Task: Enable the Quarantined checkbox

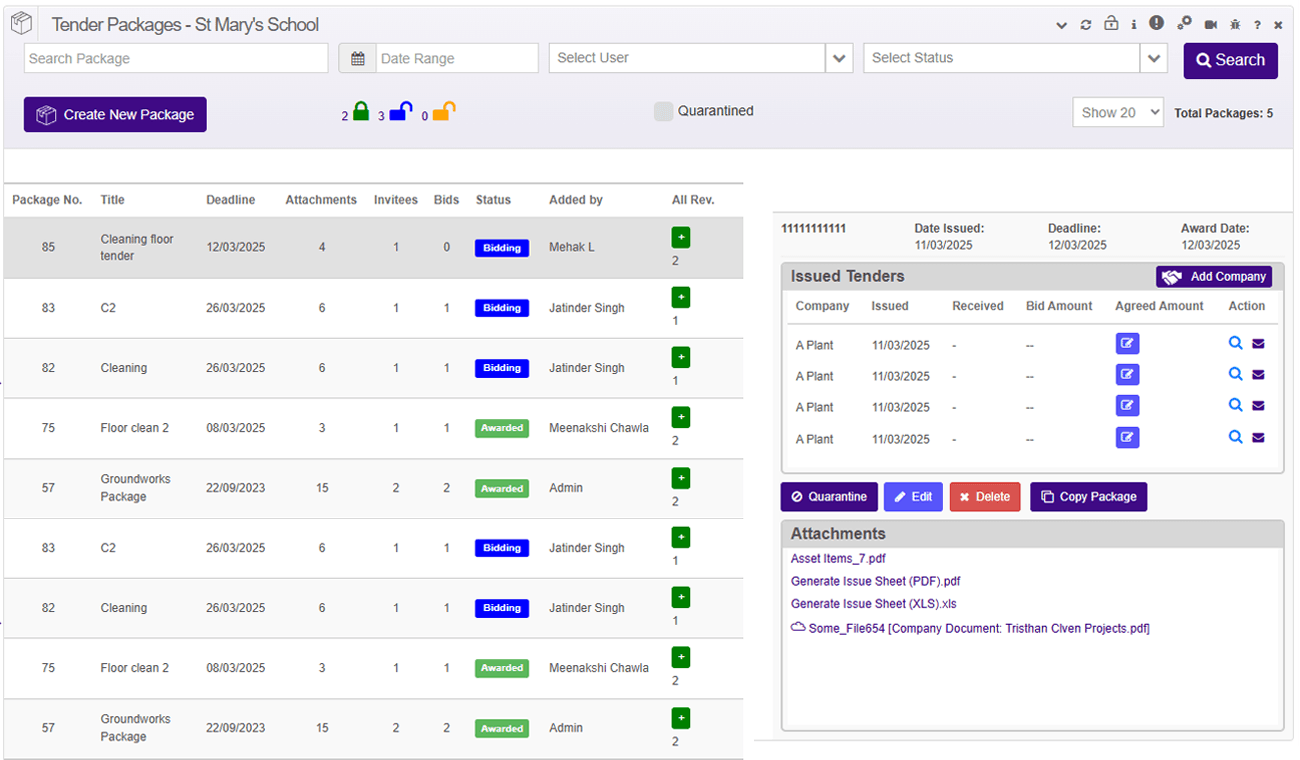Action: point(663,112)
